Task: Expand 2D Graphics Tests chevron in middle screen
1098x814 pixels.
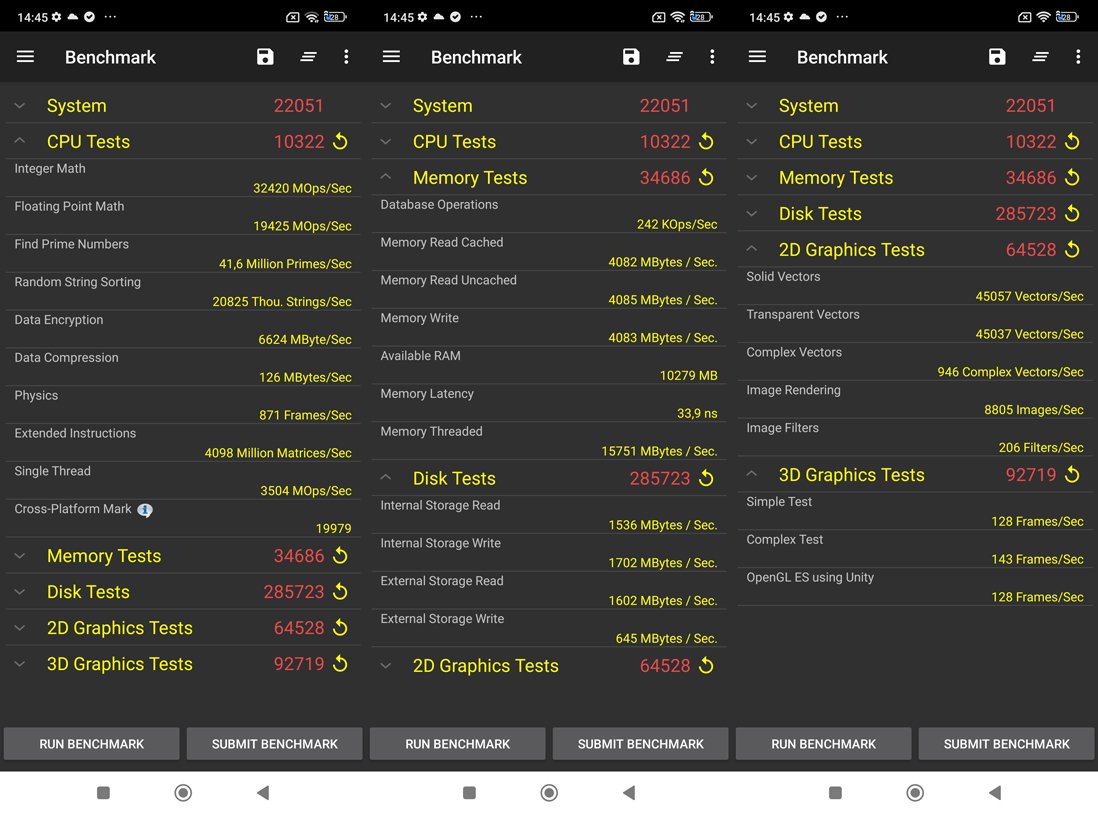Action: pos(386,665)
